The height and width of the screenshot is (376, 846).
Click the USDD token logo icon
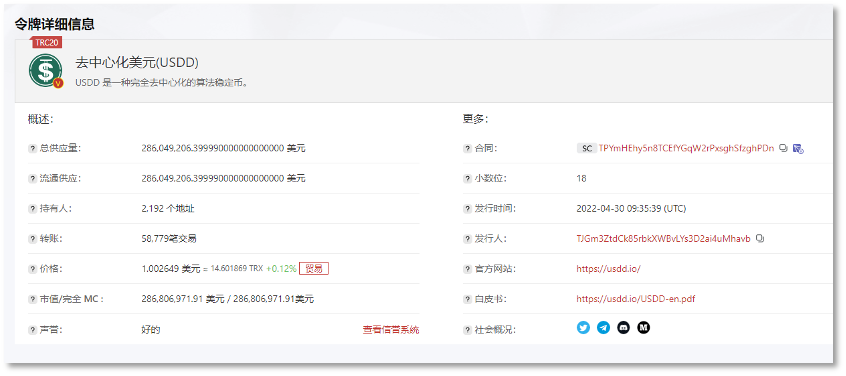click(45, 71)
